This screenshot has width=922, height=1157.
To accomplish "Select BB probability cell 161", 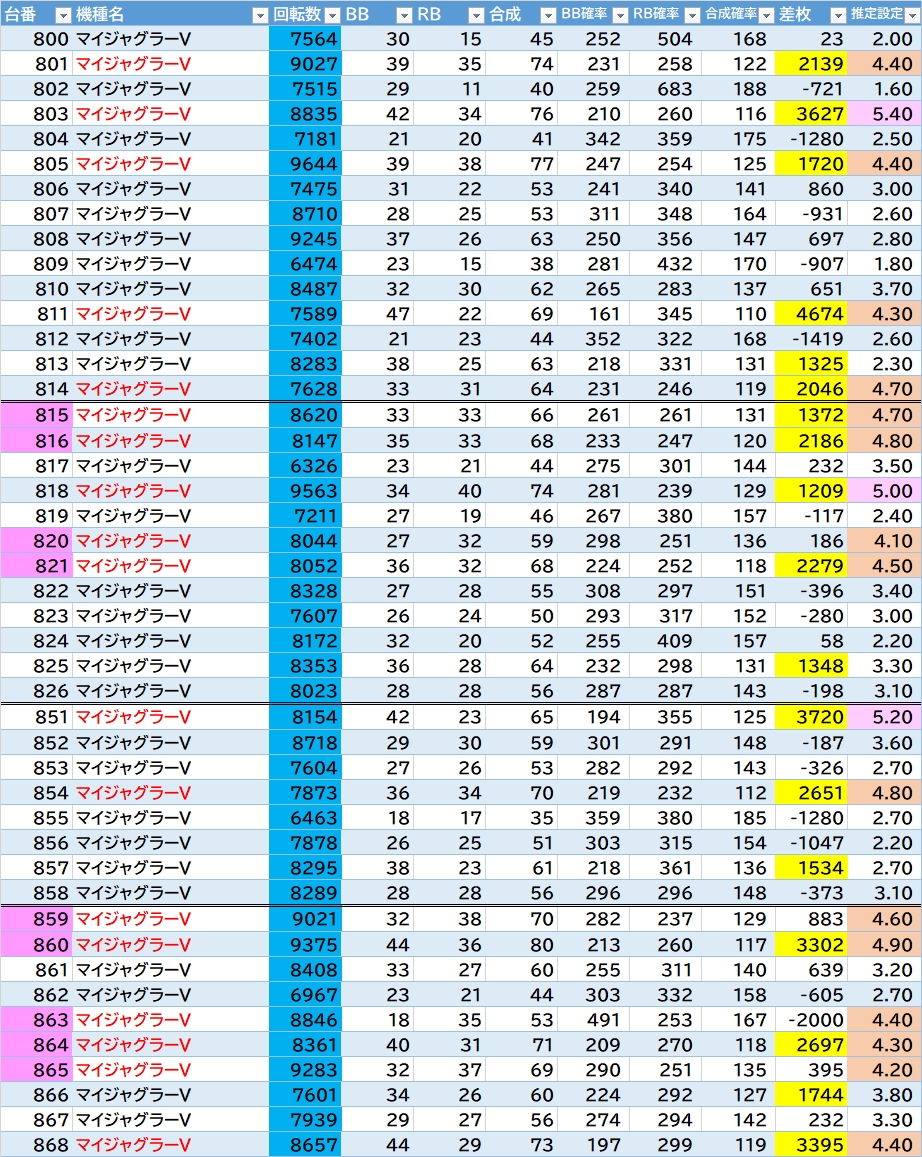I will 594,314.
